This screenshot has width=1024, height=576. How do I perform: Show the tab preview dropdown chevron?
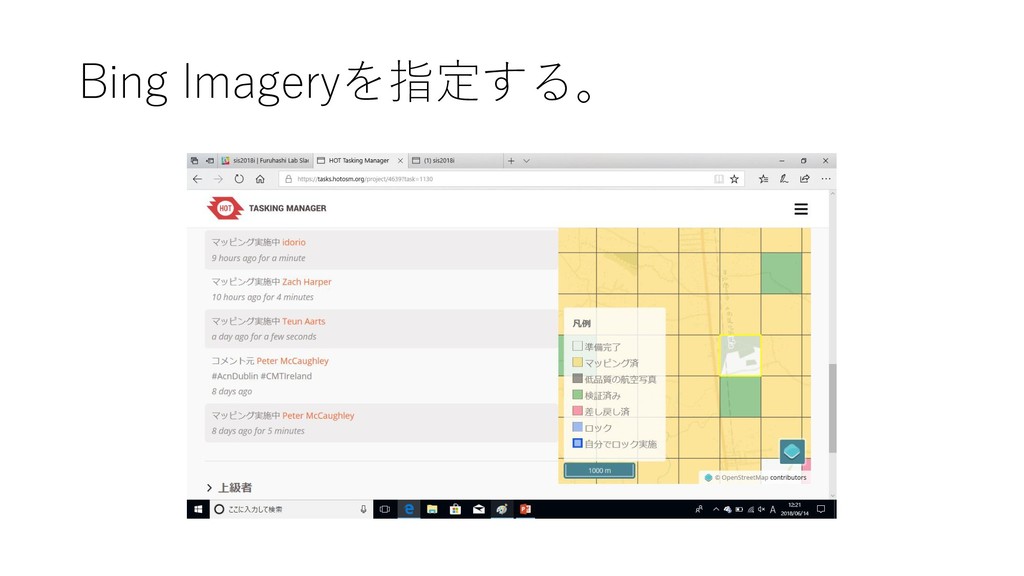[526, 161]
